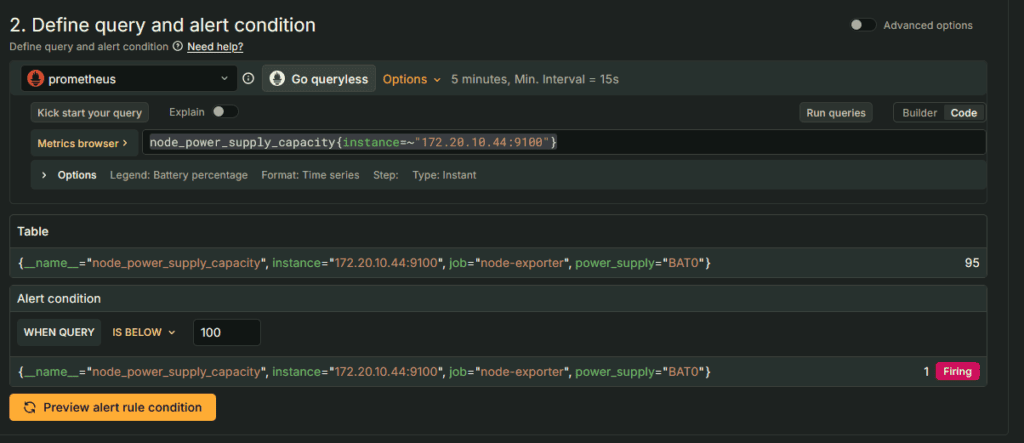Open the IS BELOW condition dropdown

tap(144, 332)
